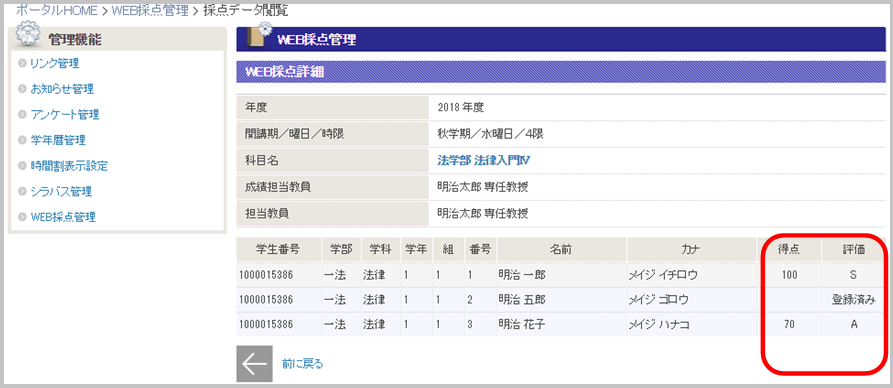893x388 pixels.
Task: Click student number in 明治 一郎 row
Action: coord(266,275)
